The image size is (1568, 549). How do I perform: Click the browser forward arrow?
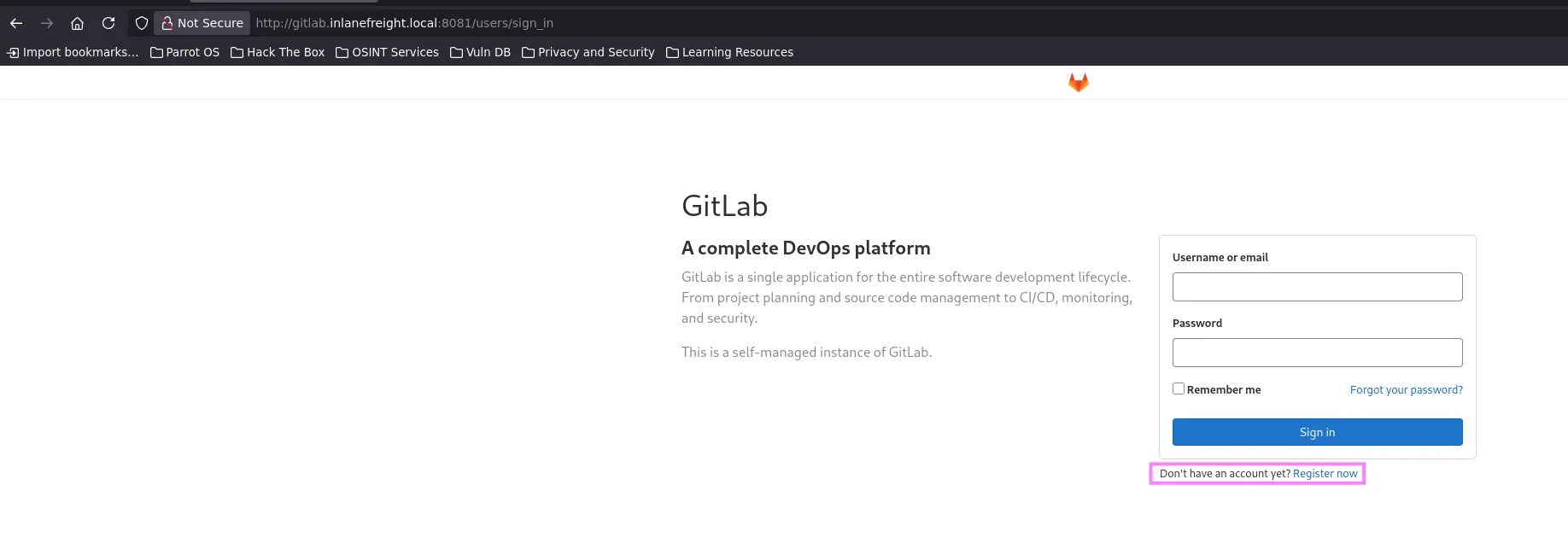pyautogui.click(x=47, y=23)
